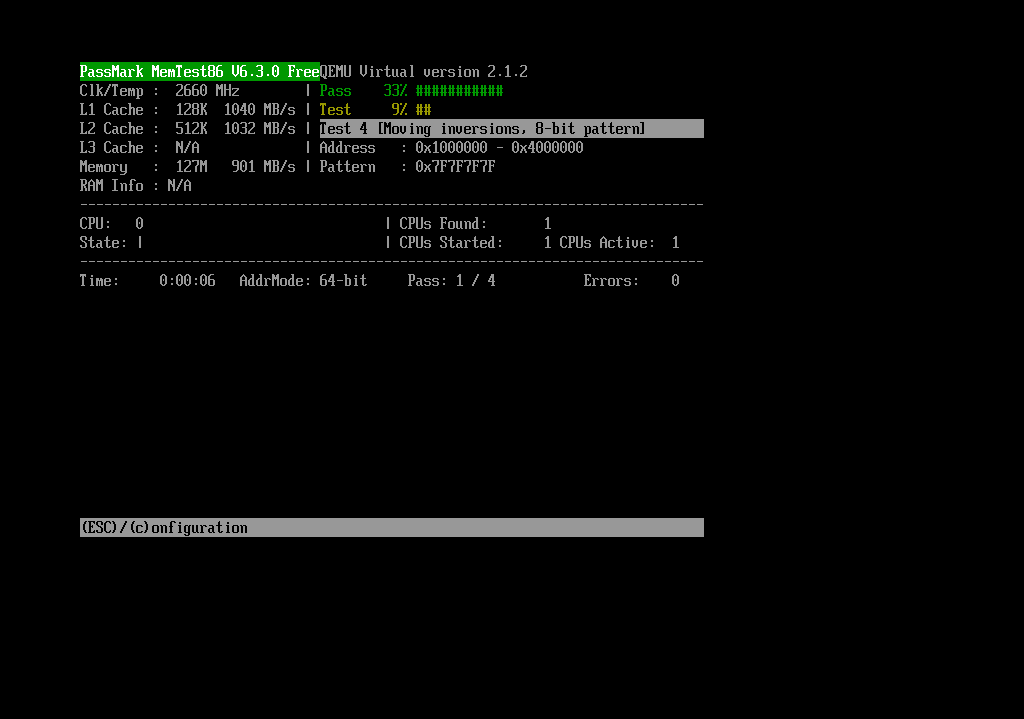Click the 1040 MB/s L1 speed
The width and height of the screenshot is (1024, 719).
coord(260,110)
